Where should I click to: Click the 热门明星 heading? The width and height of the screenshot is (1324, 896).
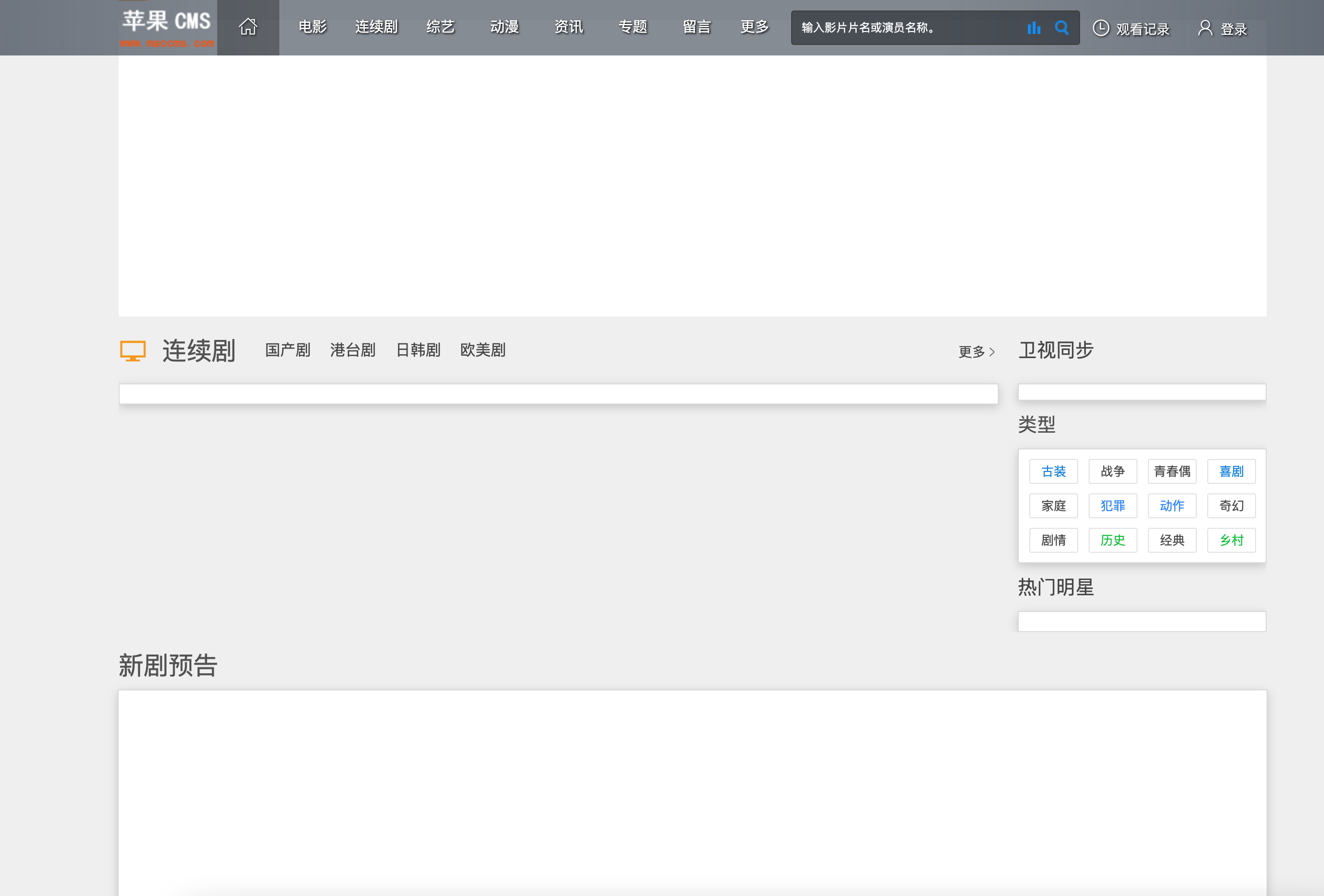[x=1056, y=587]
